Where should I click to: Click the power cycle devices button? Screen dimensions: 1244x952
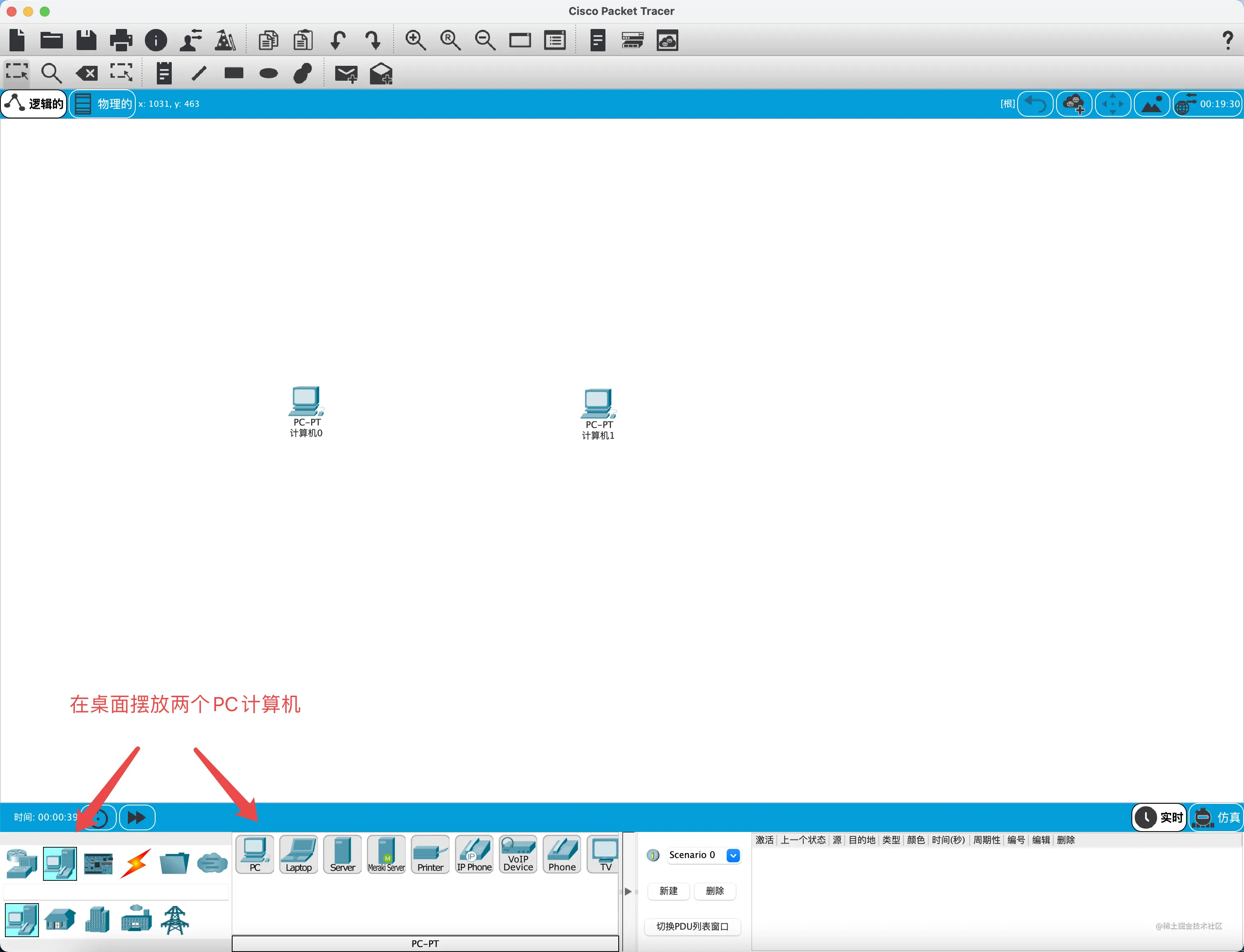point(98,817)
